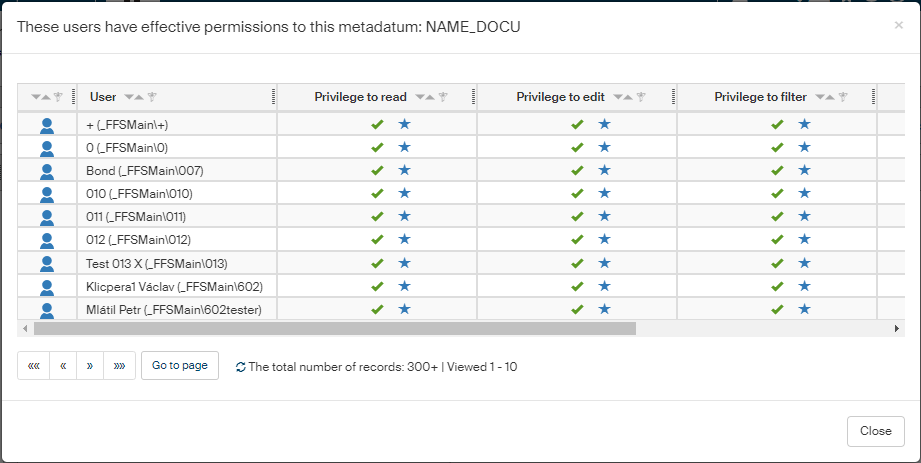Open the filter icon in User column header

coord(152,97)
